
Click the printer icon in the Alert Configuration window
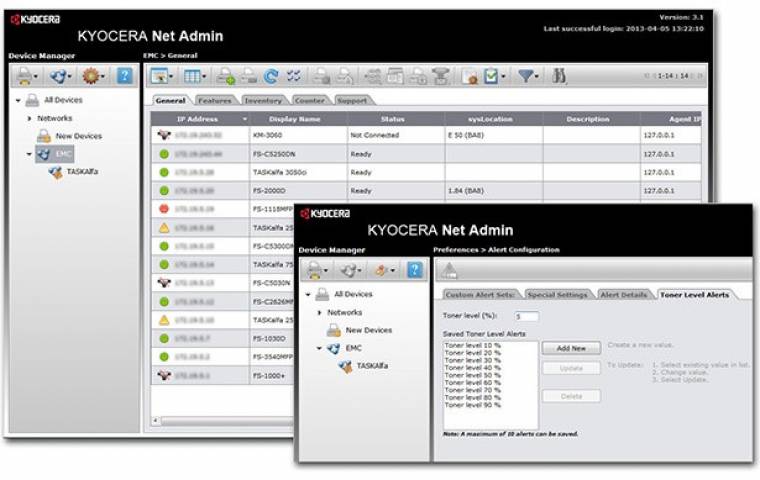[314, 270]
